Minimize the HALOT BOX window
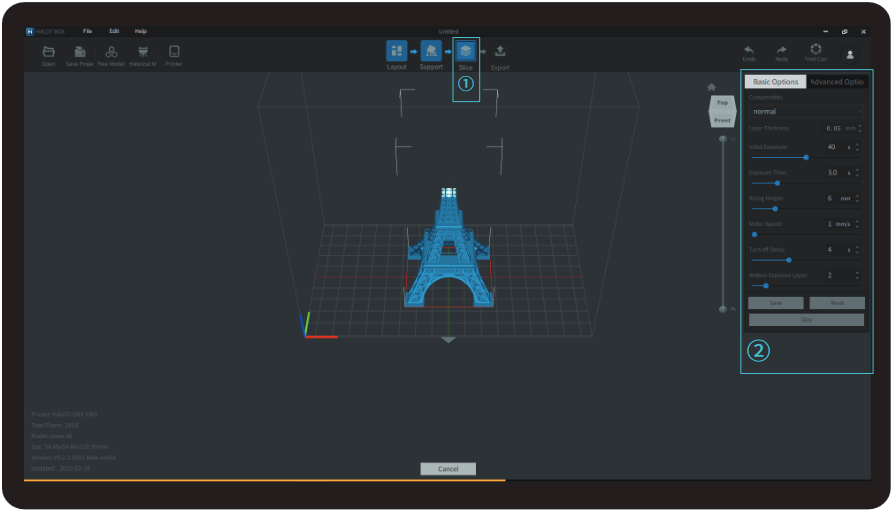The image size is (896, 518). [825, 31]
